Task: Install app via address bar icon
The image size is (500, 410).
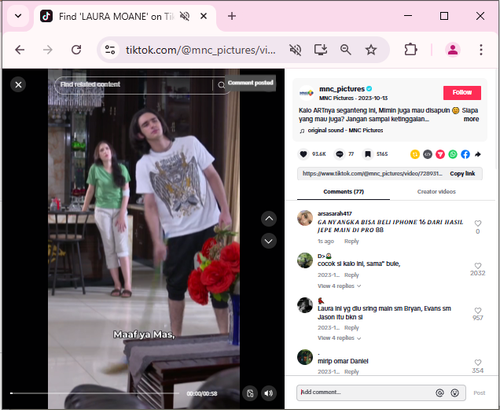Action: tap(320, 50)
